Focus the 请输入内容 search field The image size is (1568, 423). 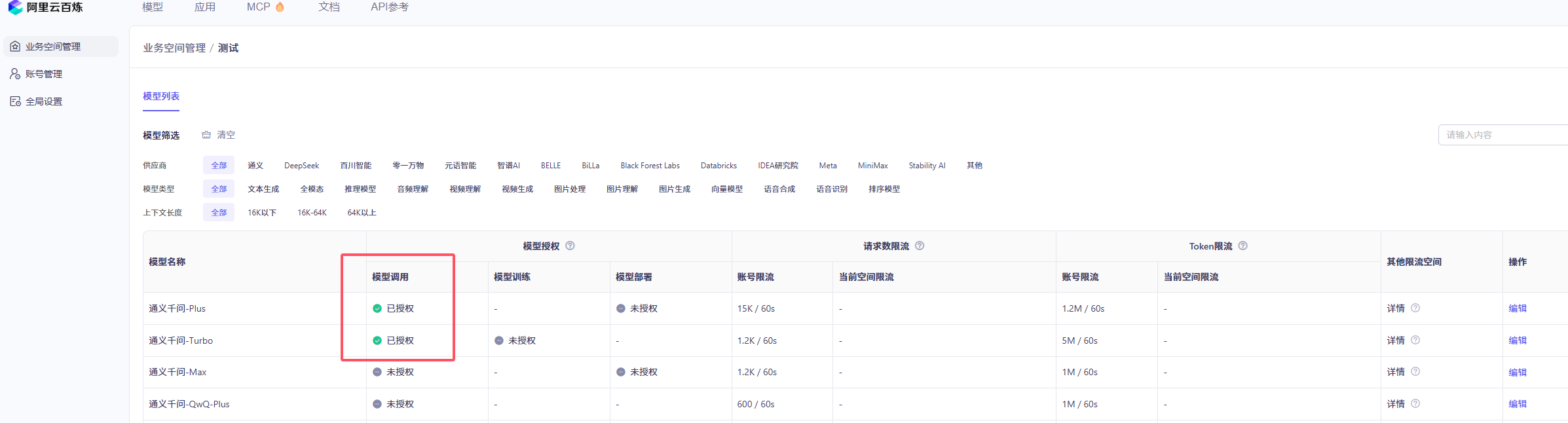[1503, 135]
